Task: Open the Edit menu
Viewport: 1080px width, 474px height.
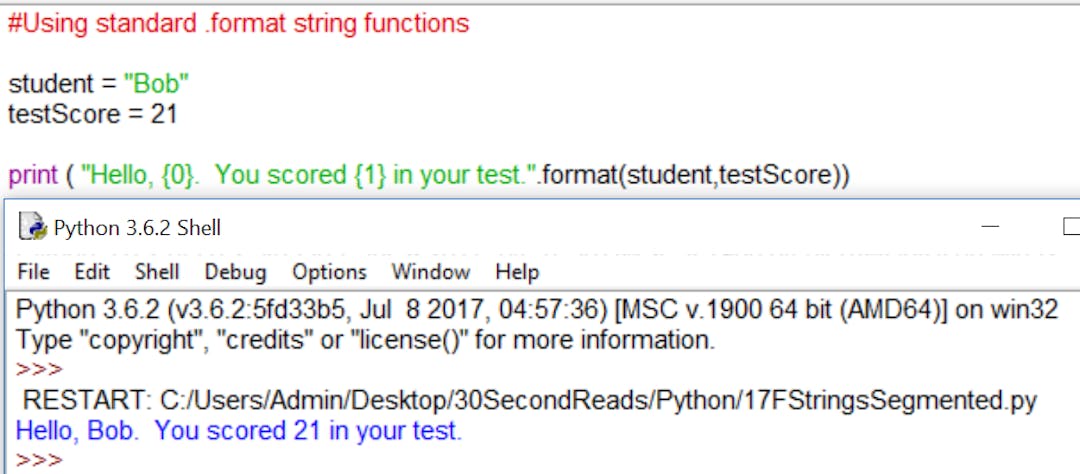Action: coord(92,271)
